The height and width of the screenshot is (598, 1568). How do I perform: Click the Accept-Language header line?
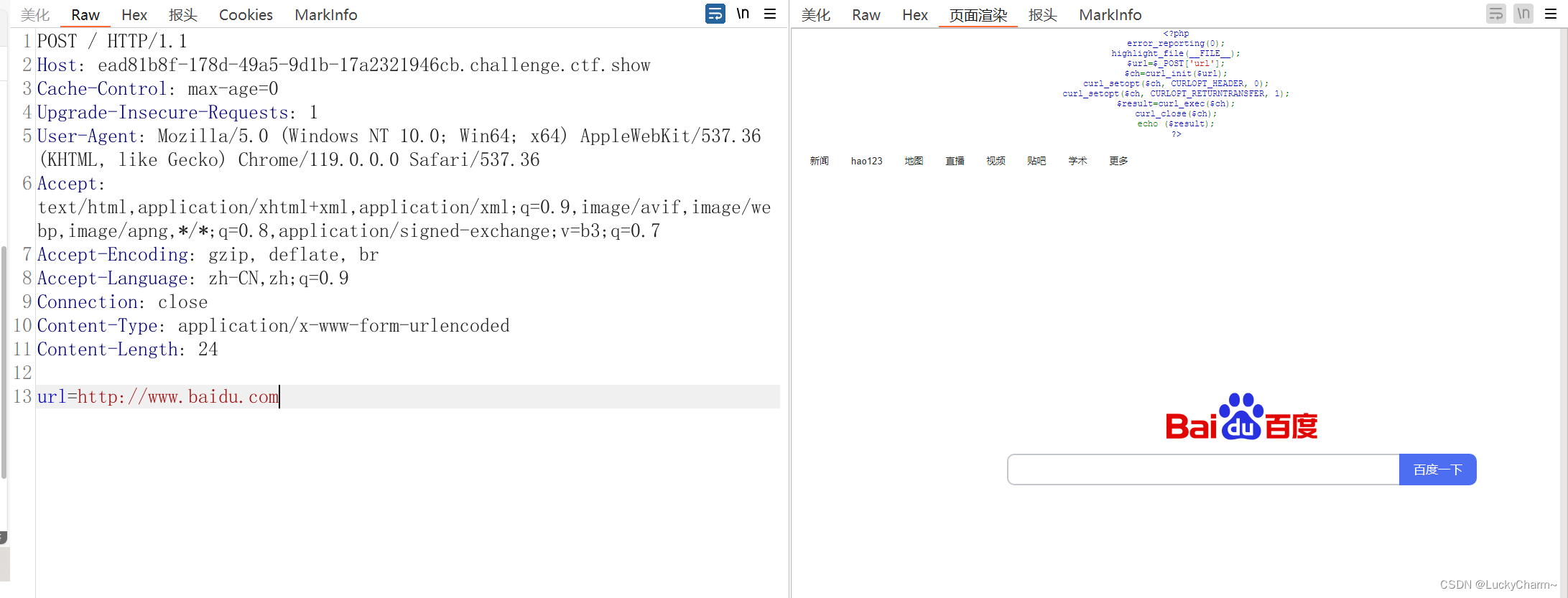[x=192, y=279]
